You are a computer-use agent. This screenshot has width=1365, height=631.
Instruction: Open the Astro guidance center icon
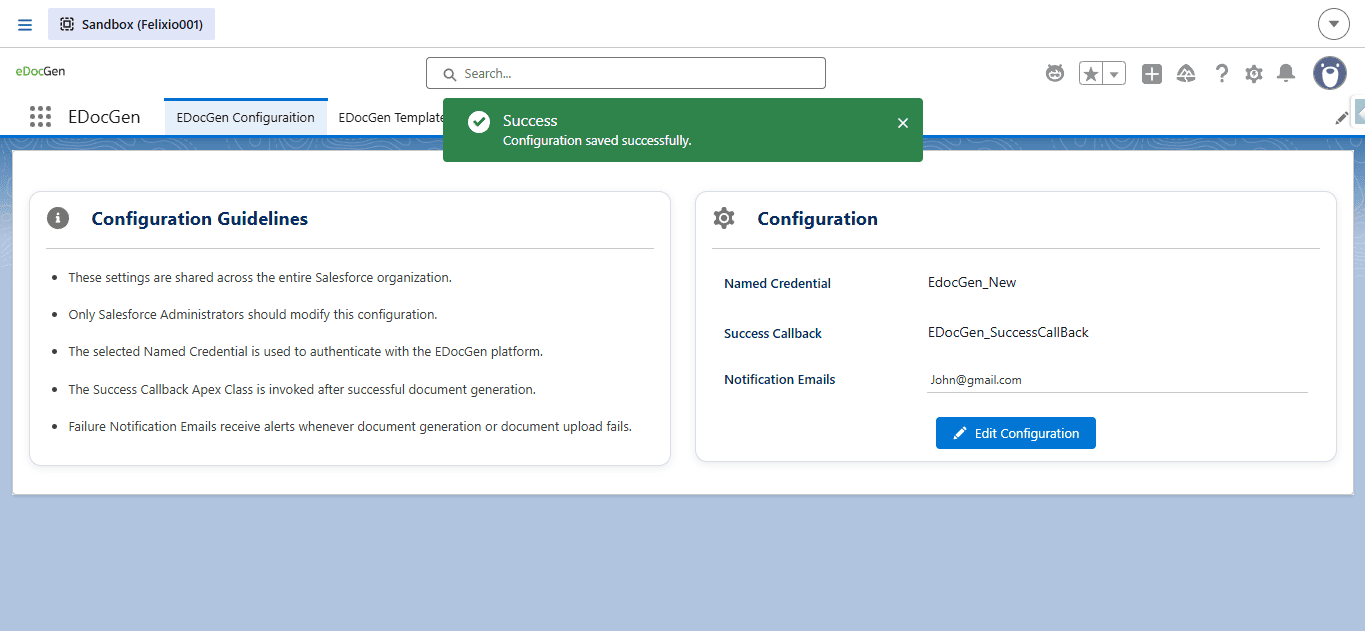tap(1055, 73)
